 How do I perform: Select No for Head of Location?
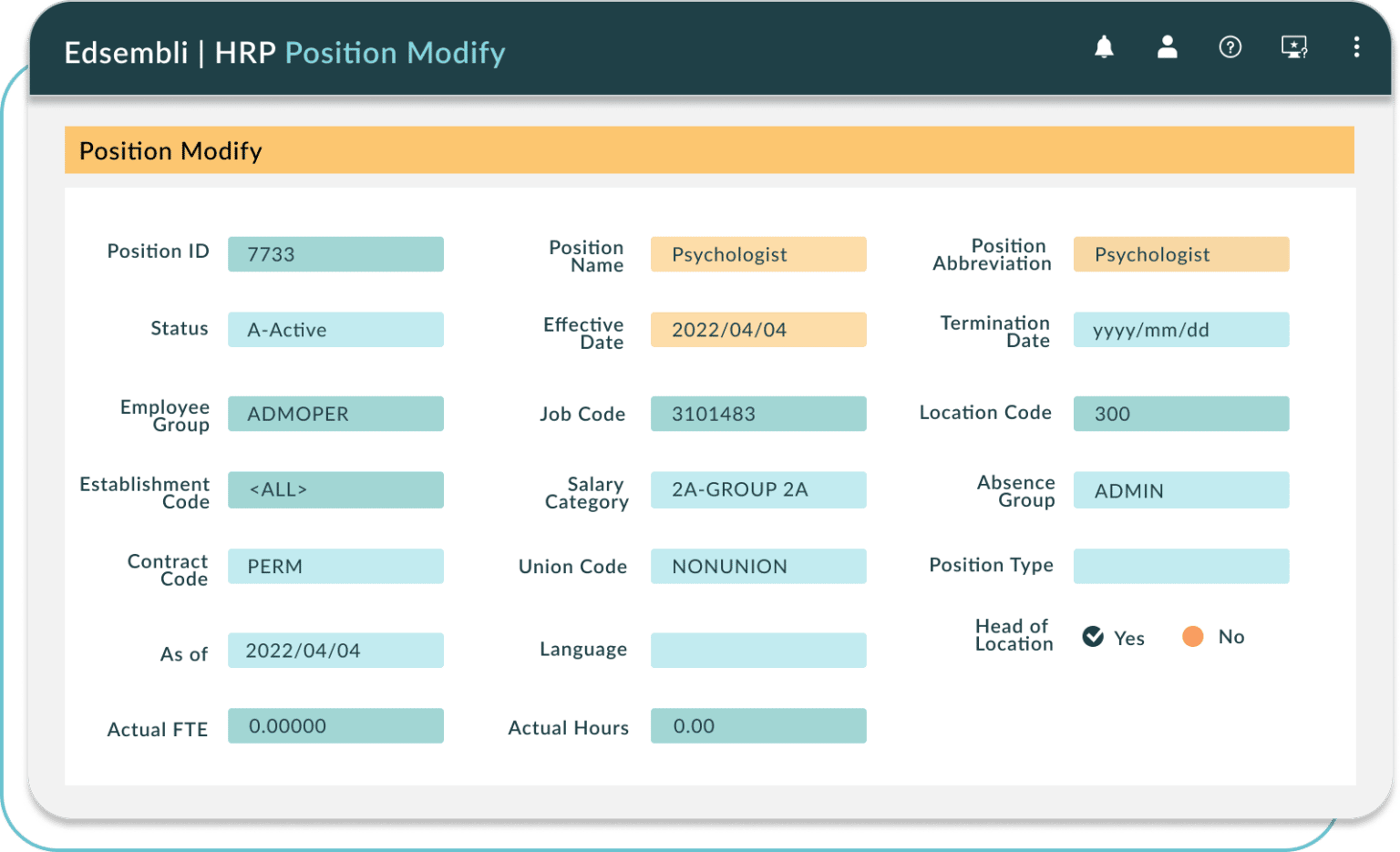tap(1192, 637)
